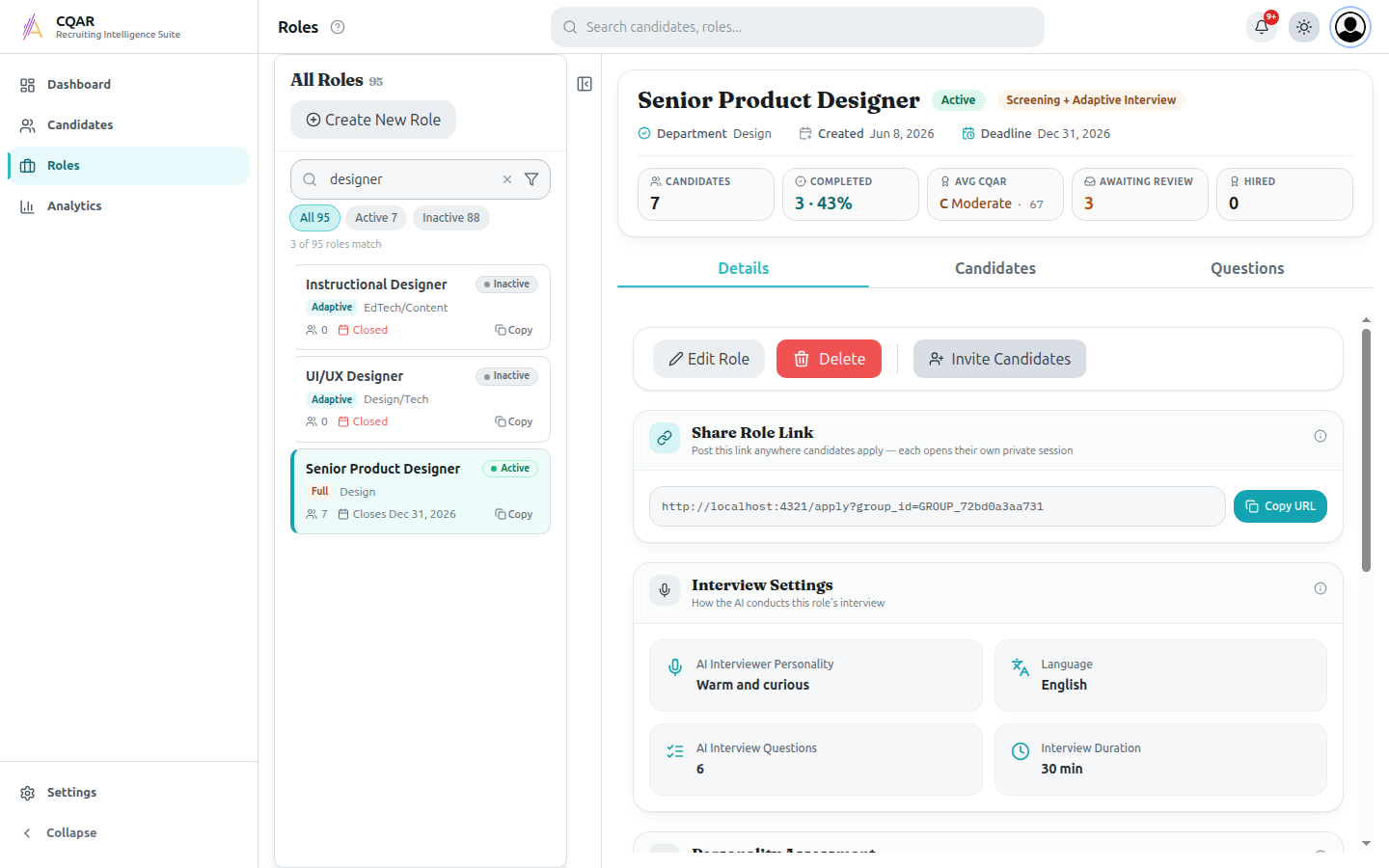This screenshot has width=1389, height=868.
Task: Click the Interview Duration 30 min tile
Action: point(1160,759)
